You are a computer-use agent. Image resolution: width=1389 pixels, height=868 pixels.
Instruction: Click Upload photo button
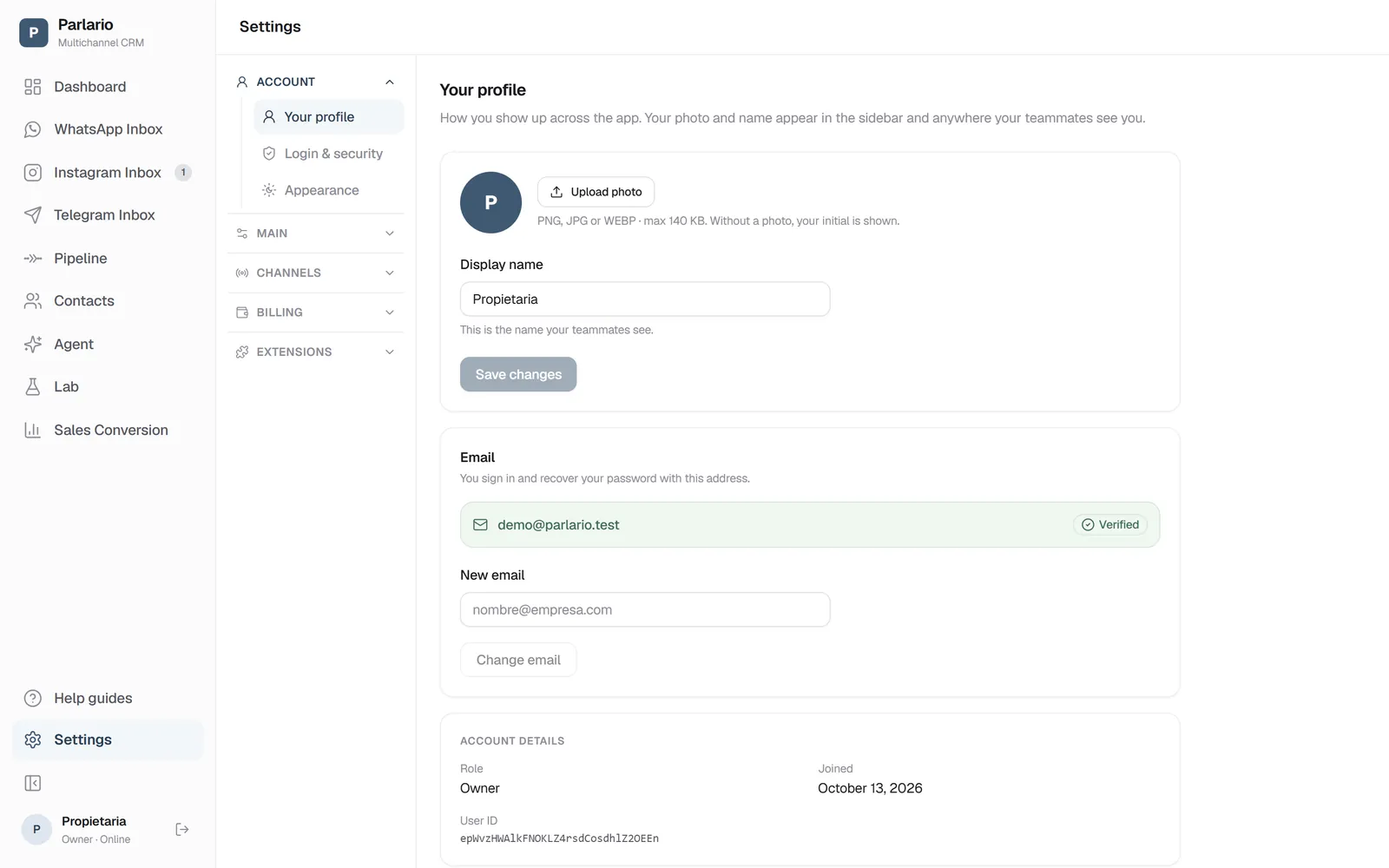pyautogui.click(x=596, y=192)
